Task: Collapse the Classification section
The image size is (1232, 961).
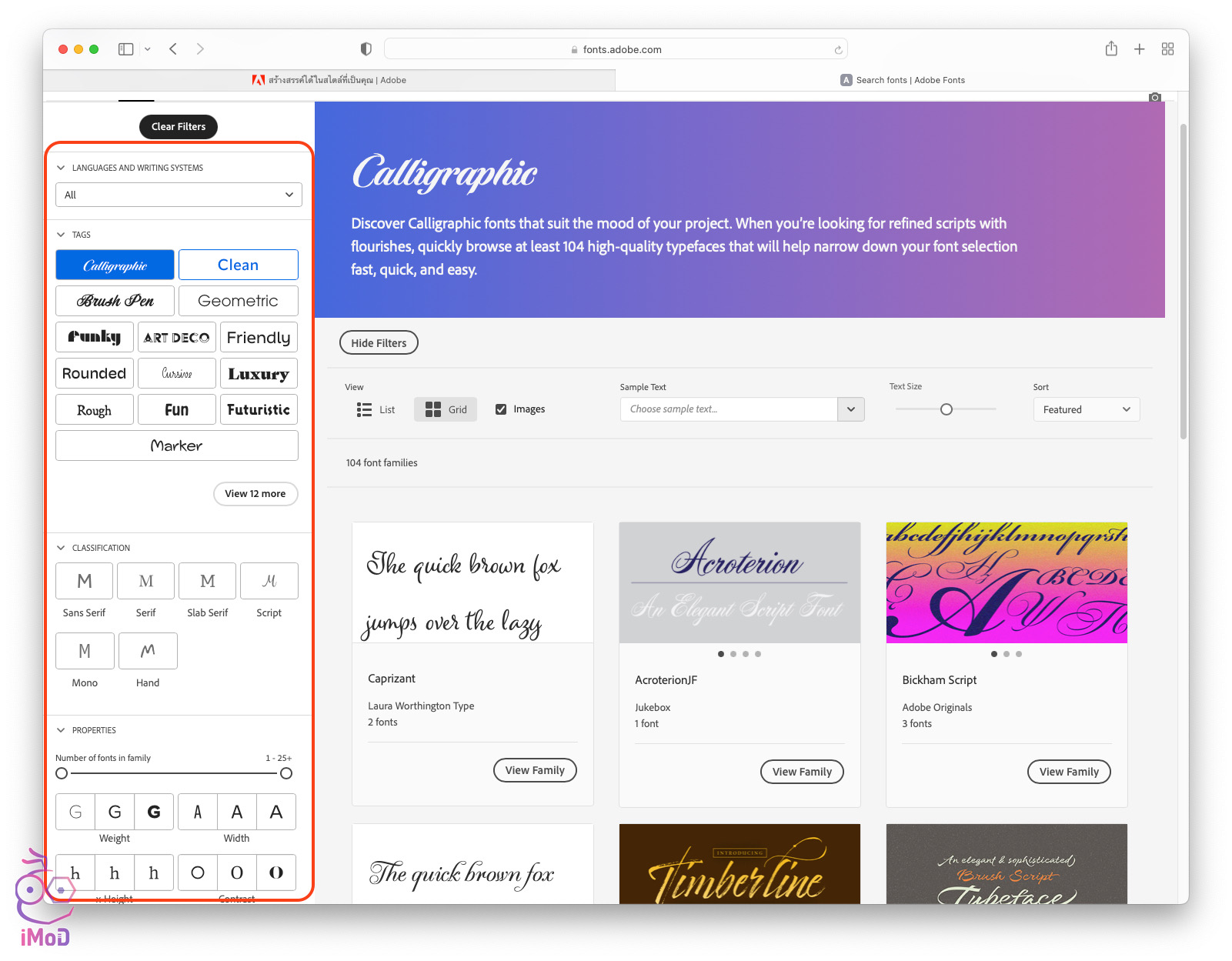Action: 61,548
